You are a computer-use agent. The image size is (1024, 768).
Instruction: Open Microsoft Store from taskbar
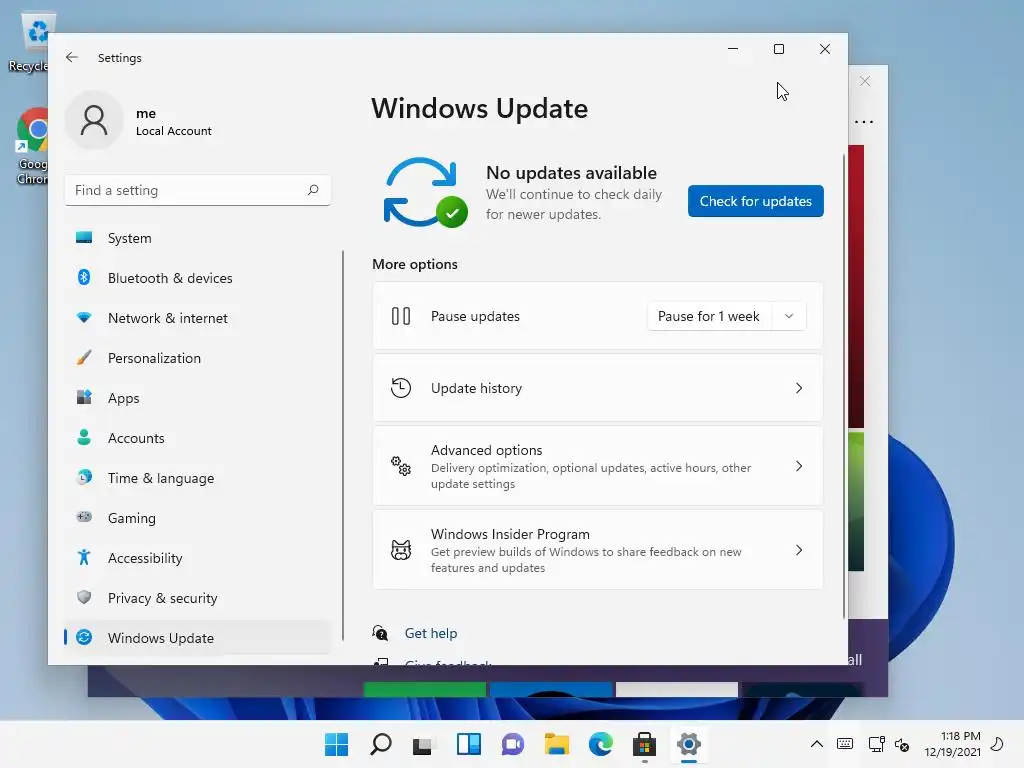645,744
